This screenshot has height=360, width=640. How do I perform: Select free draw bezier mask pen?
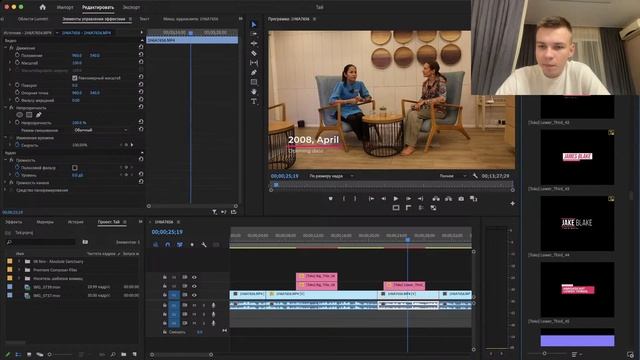(38, 115)
